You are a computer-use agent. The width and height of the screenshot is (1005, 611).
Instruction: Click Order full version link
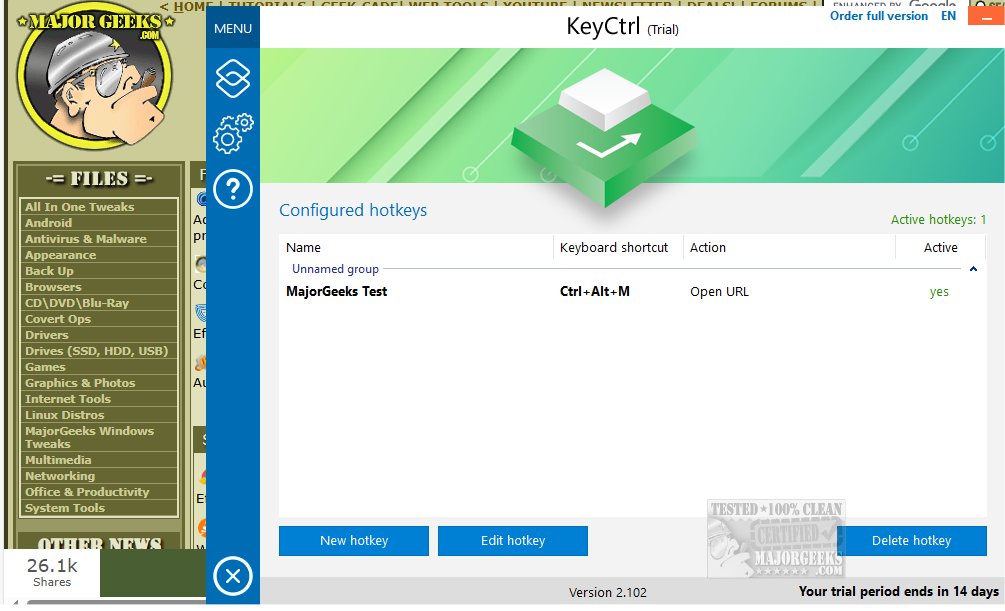click(x=878, y=16)
